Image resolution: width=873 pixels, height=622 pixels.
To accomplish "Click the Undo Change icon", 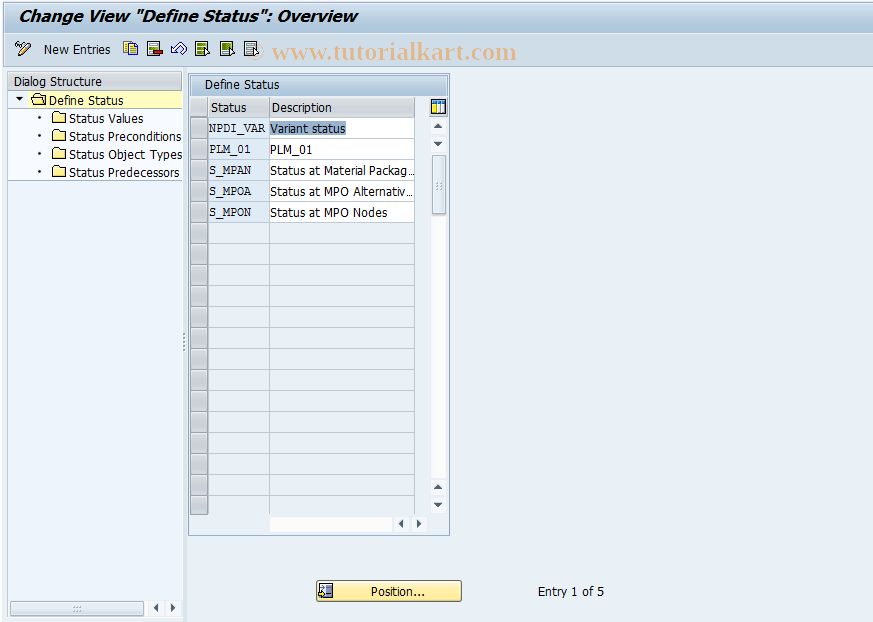I will 178,49.
